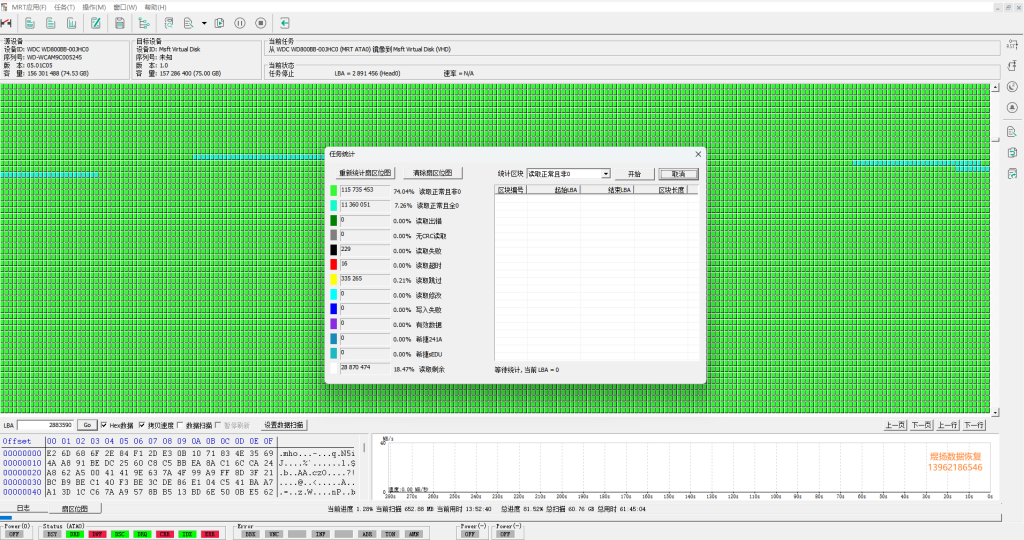Viewport: 1024px width, 540px height.
Task: Click the blue 写入失败 color swatch
Action: 334,309
